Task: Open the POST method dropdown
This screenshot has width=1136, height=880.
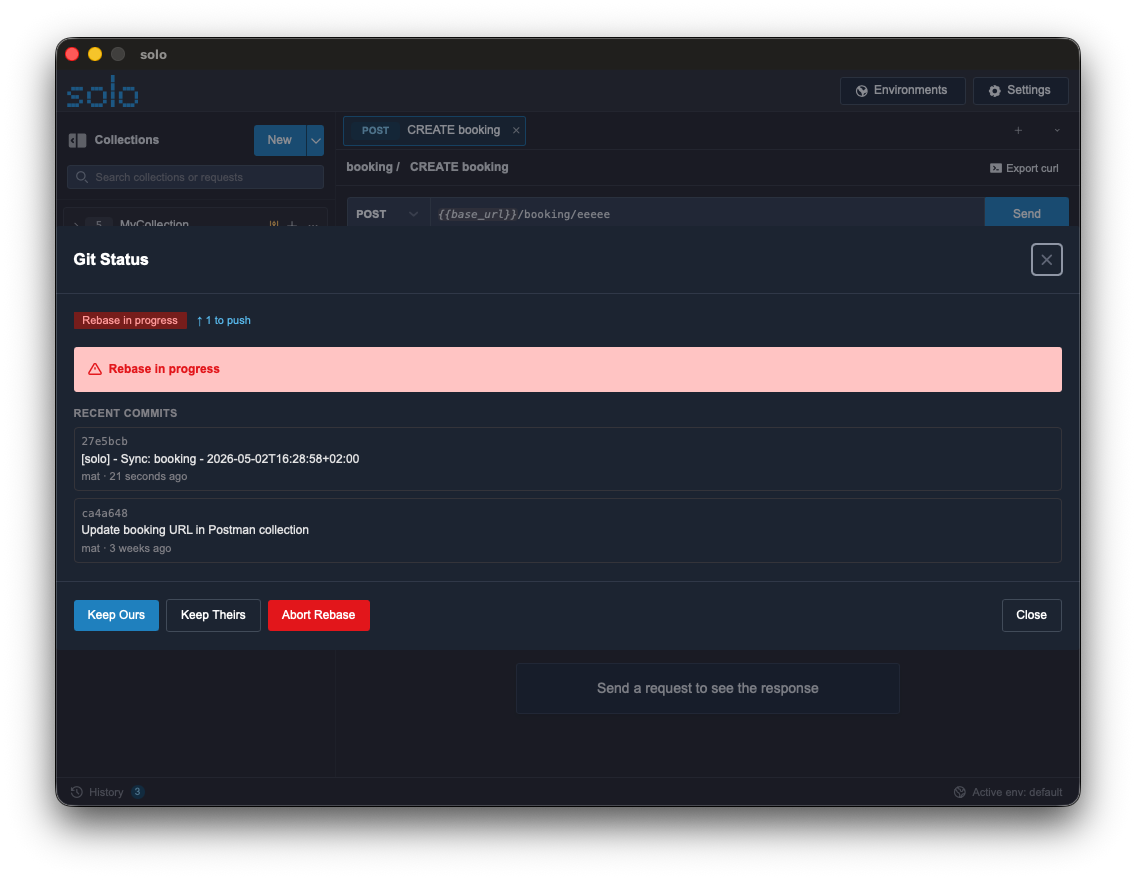Action: 388,214
